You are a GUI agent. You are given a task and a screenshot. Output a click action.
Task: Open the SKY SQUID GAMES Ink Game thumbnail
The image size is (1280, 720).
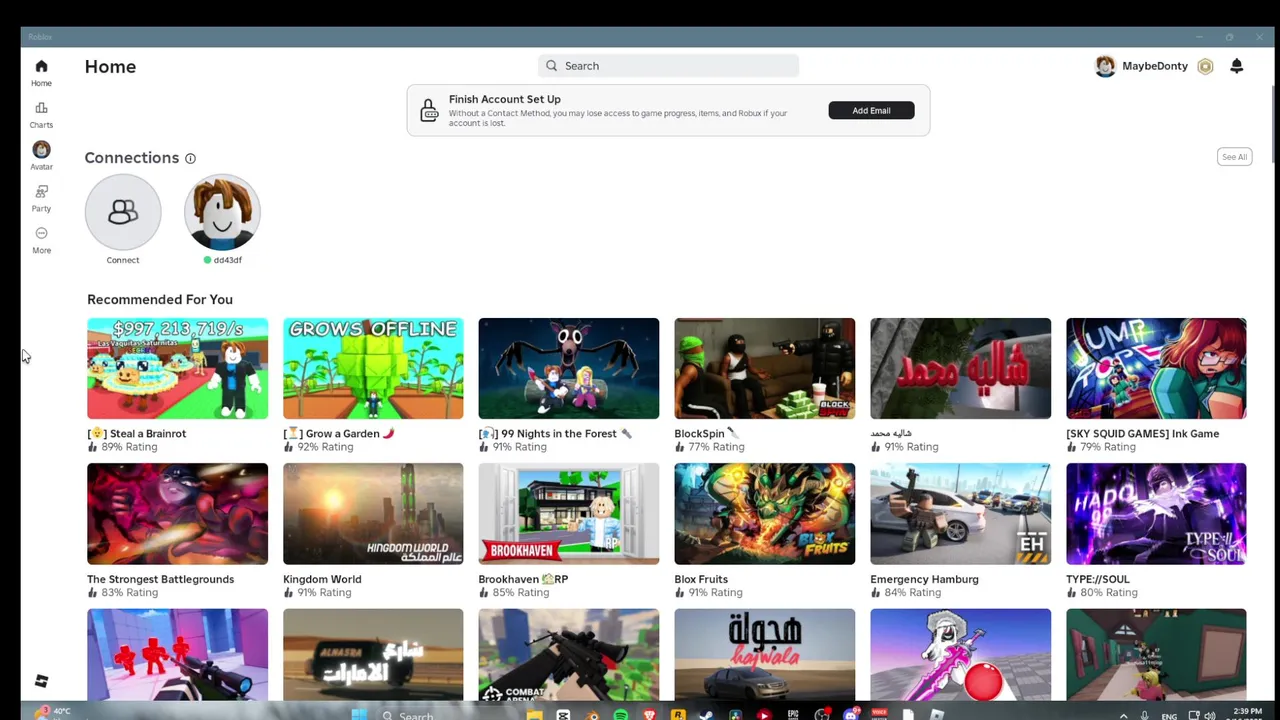click(1156, 369)
